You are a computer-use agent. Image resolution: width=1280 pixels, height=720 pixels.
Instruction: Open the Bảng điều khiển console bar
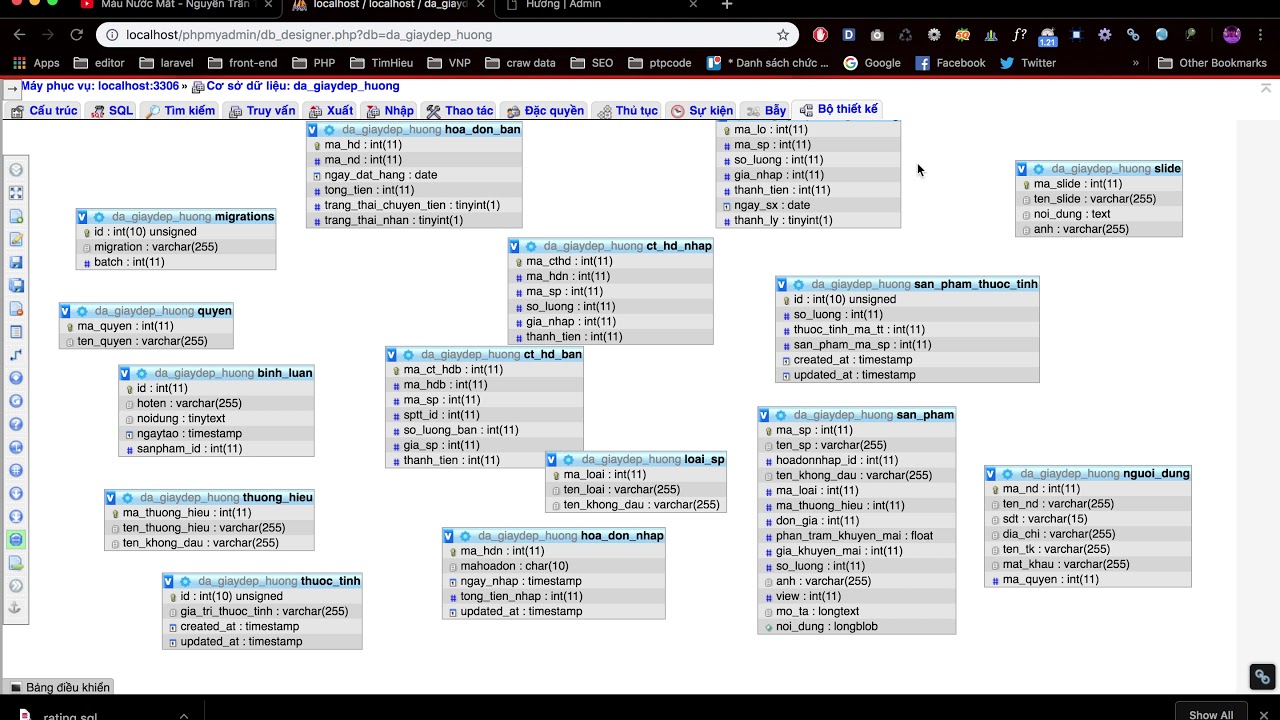click(59, 687)
